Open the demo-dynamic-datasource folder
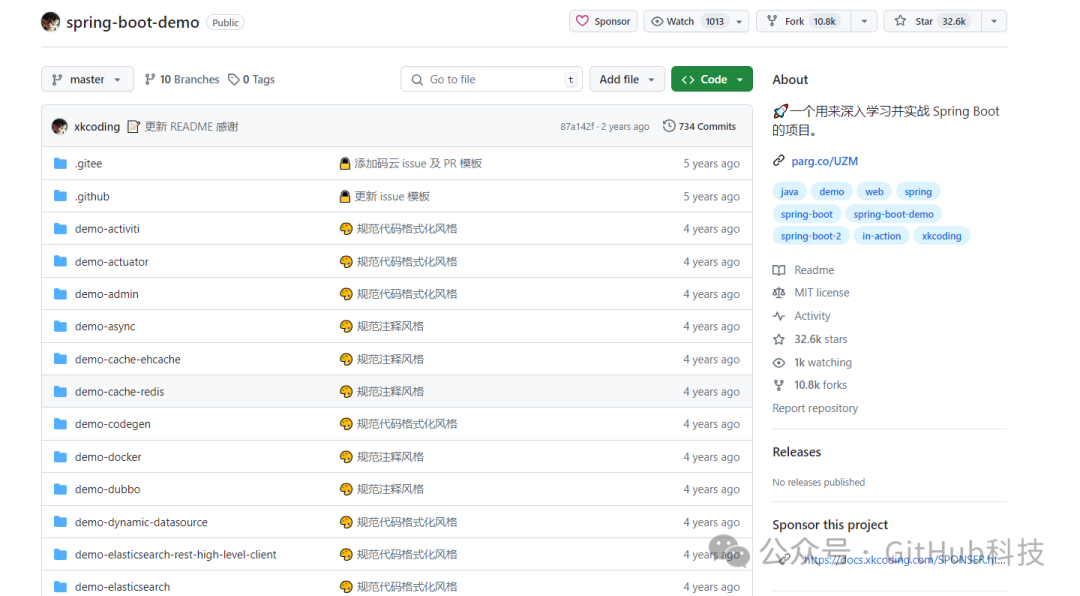Screen dimensions: 1080x596 tap(141, 522)
